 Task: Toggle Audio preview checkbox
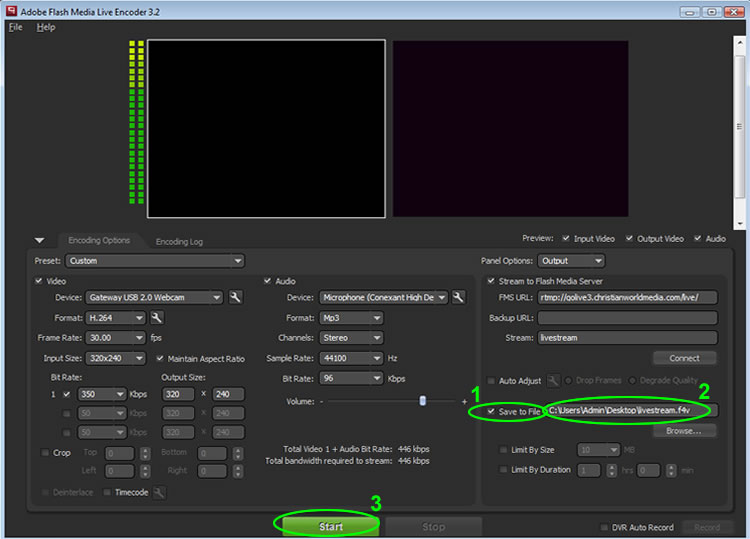(698, 238)
